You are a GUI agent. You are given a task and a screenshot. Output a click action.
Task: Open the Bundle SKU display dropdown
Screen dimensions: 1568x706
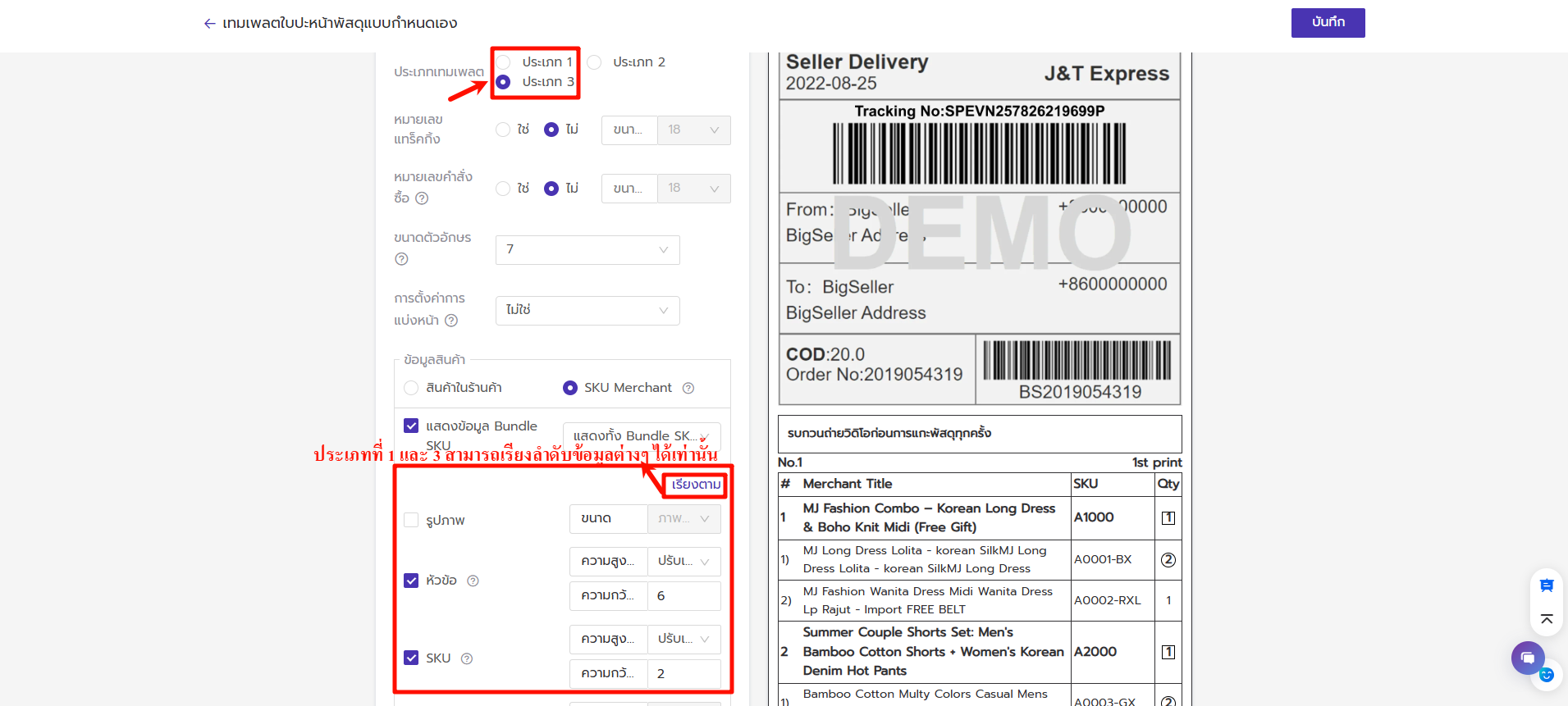642,436
